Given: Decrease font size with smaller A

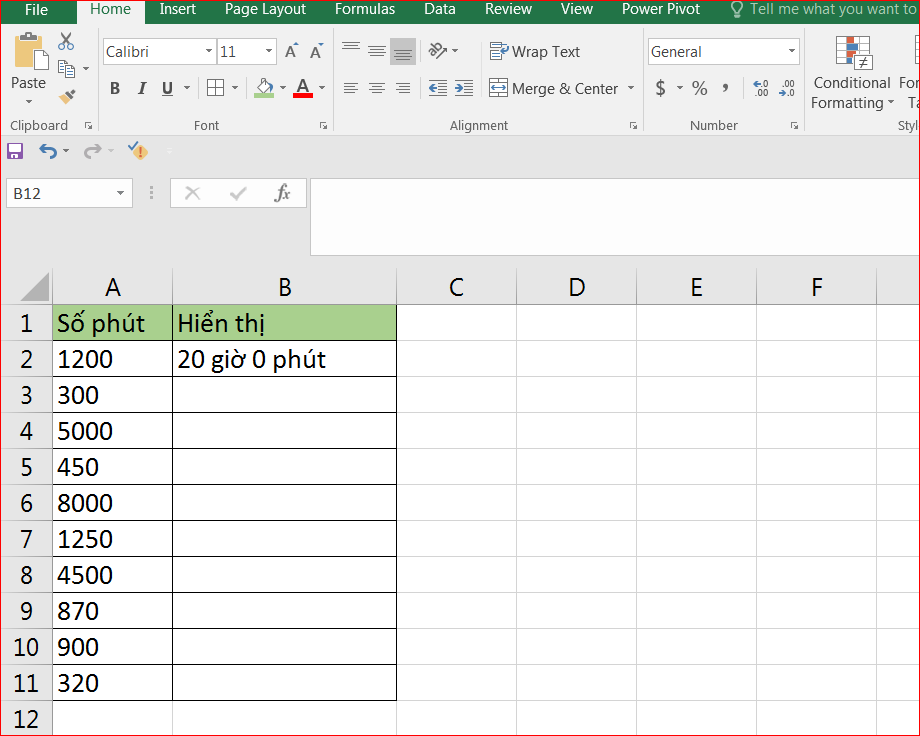Looking at the screenshot, I should (x=316, y=52).
